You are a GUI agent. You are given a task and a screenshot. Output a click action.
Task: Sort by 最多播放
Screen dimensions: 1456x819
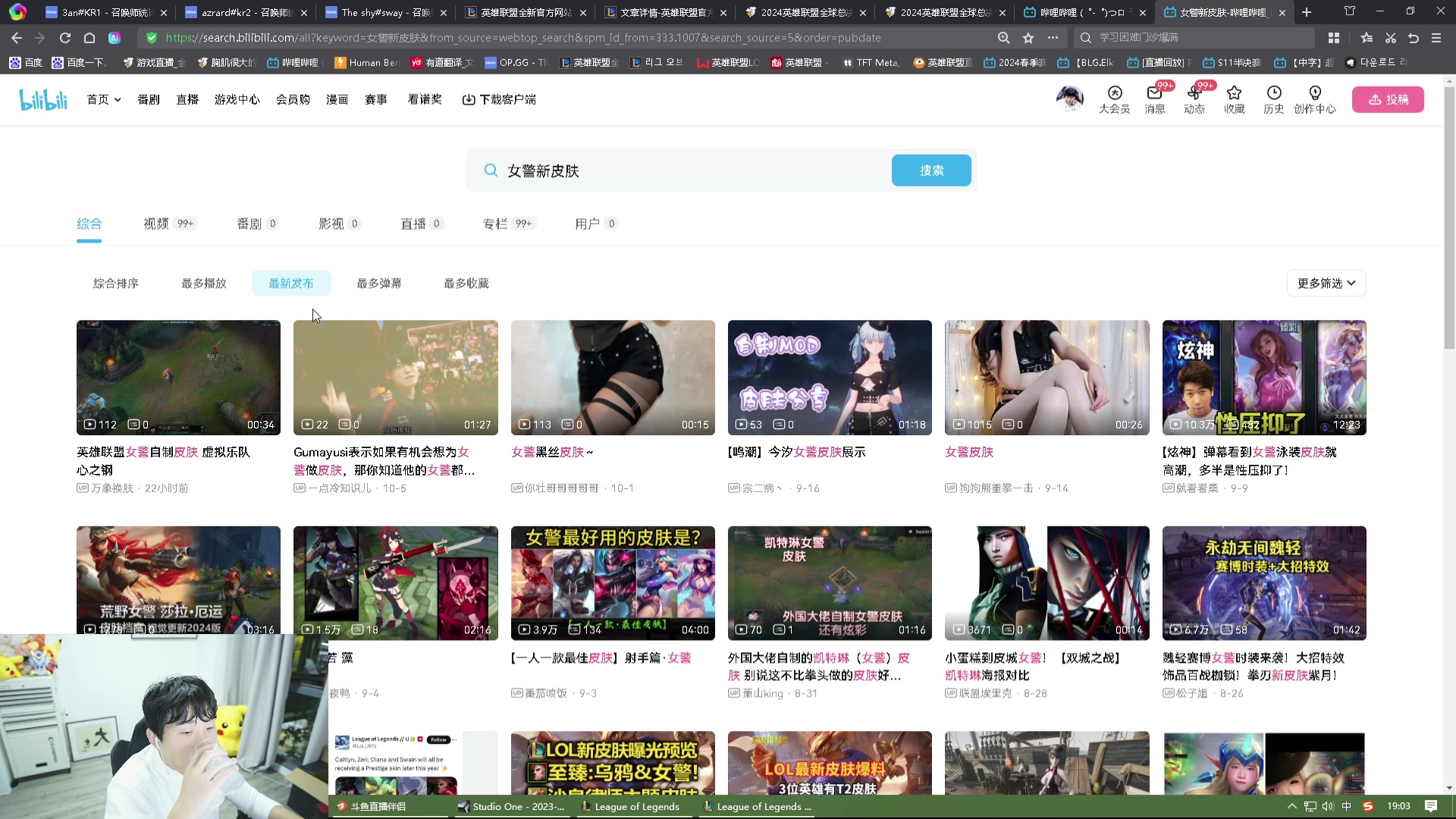[204, 283]
